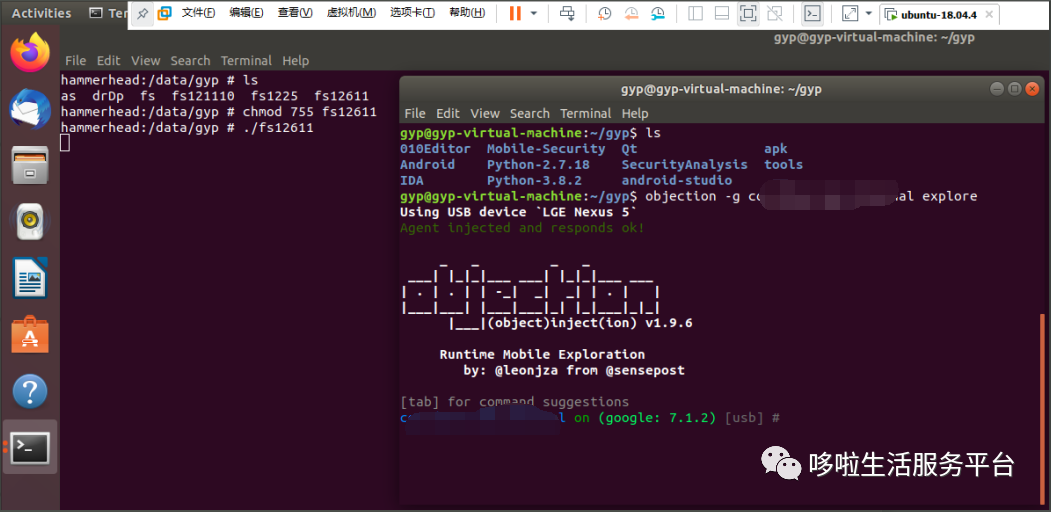This screenshot has height=512, width=1051.
Task: Open Search menu in front terminal window
Action: click(x=530, y=113)
